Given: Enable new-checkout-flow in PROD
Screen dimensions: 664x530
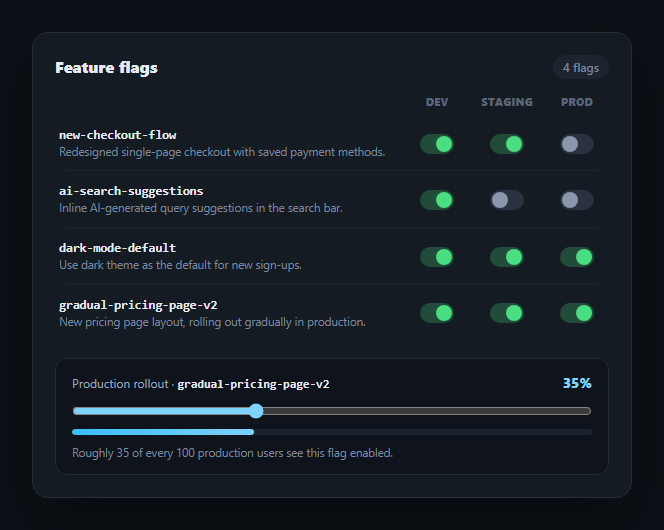Looking at the screenshot, I should (577, 144).
